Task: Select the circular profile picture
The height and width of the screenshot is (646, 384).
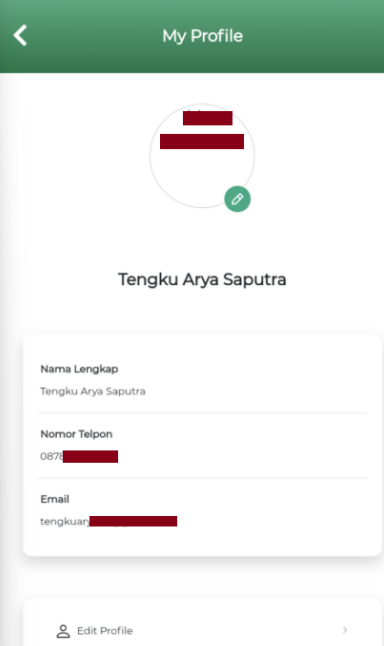Action: click(202, 156)
